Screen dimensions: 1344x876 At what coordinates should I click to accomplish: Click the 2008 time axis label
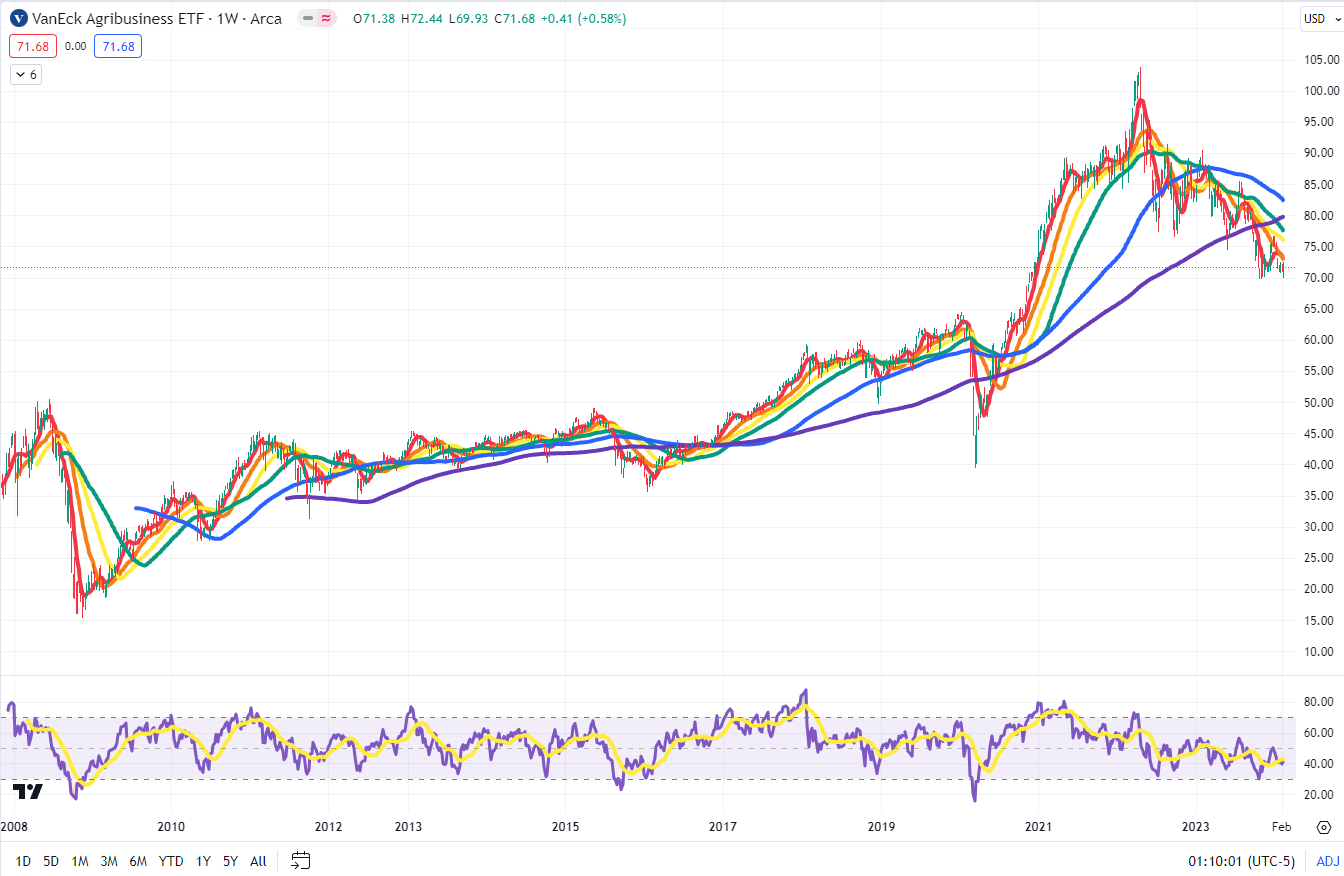click(14, 827)
